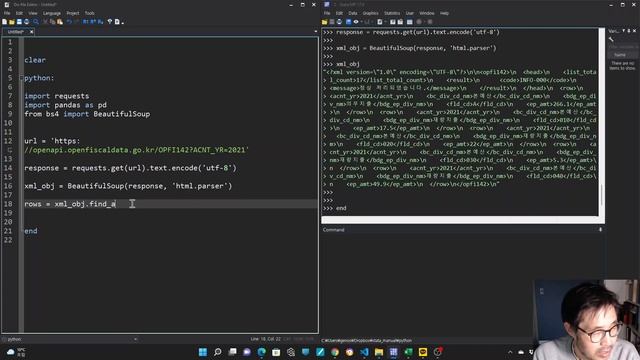Open Help menu in Stata window
This screenshot has width=640, height=360.
(444, 13)
